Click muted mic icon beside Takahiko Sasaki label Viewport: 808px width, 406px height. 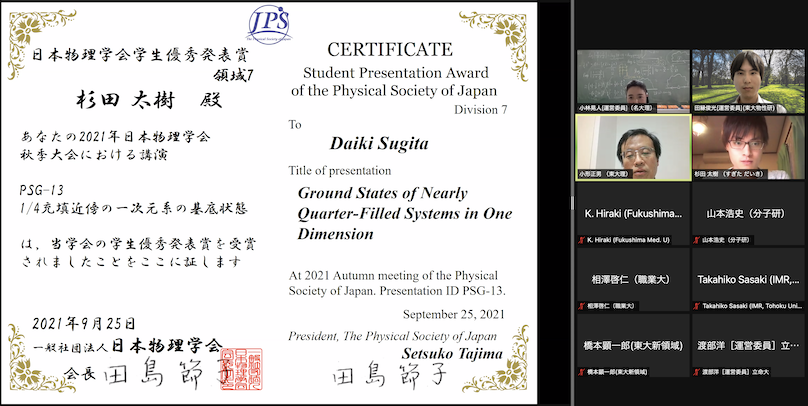click(x=697, y=306)
